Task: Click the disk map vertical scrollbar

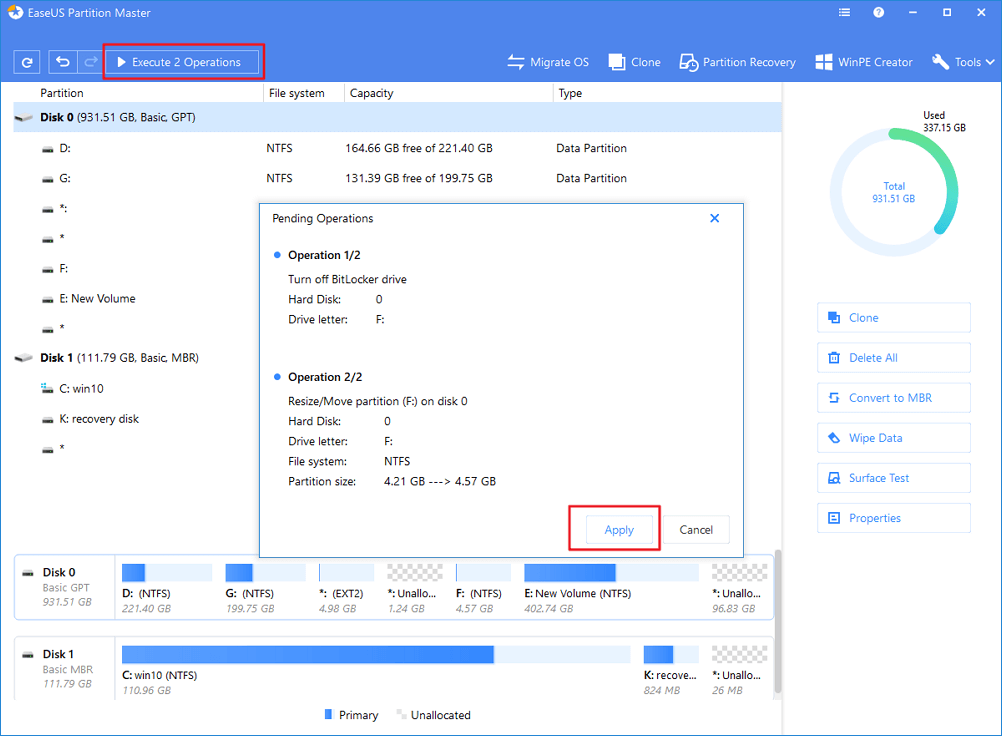Action: click(778, 621)
